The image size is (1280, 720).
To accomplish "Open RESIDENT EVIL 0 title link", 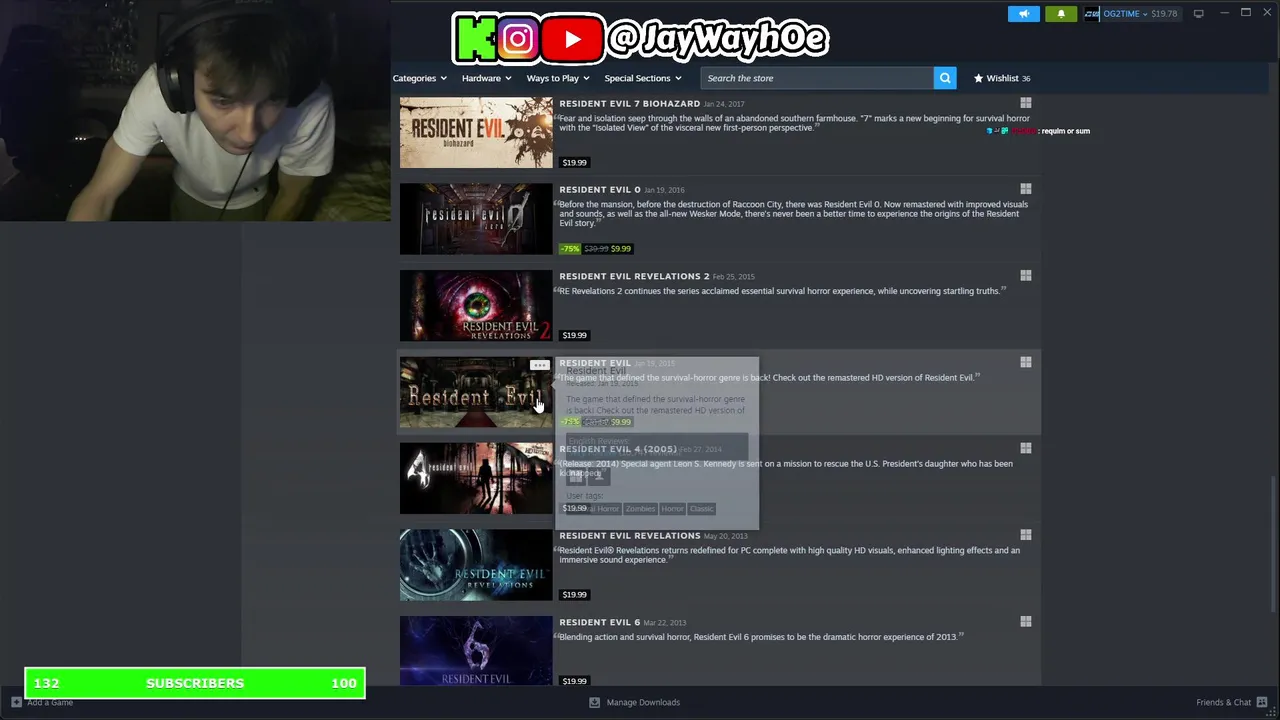I will tap(600, 190).
